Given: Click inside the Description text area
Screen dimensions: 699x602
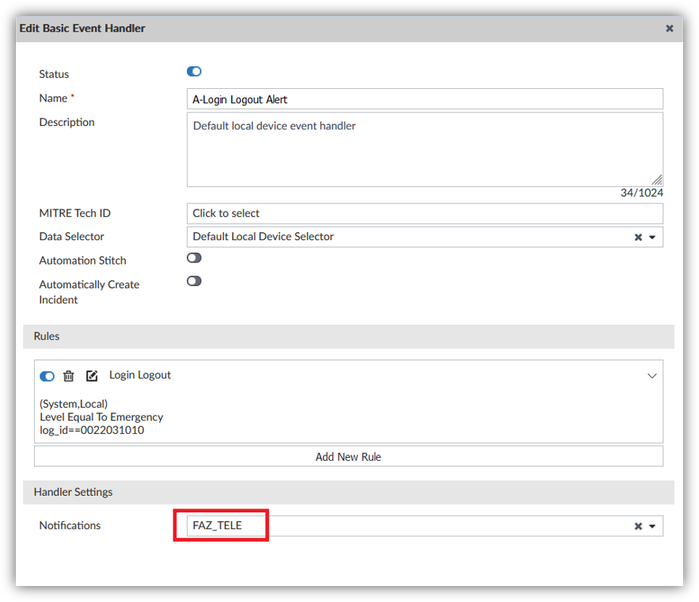Looking at the screenshot, I should (x=424, y=148).
